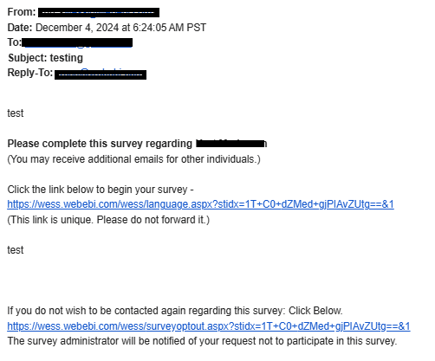Click the Date header label

click(20, 27)
